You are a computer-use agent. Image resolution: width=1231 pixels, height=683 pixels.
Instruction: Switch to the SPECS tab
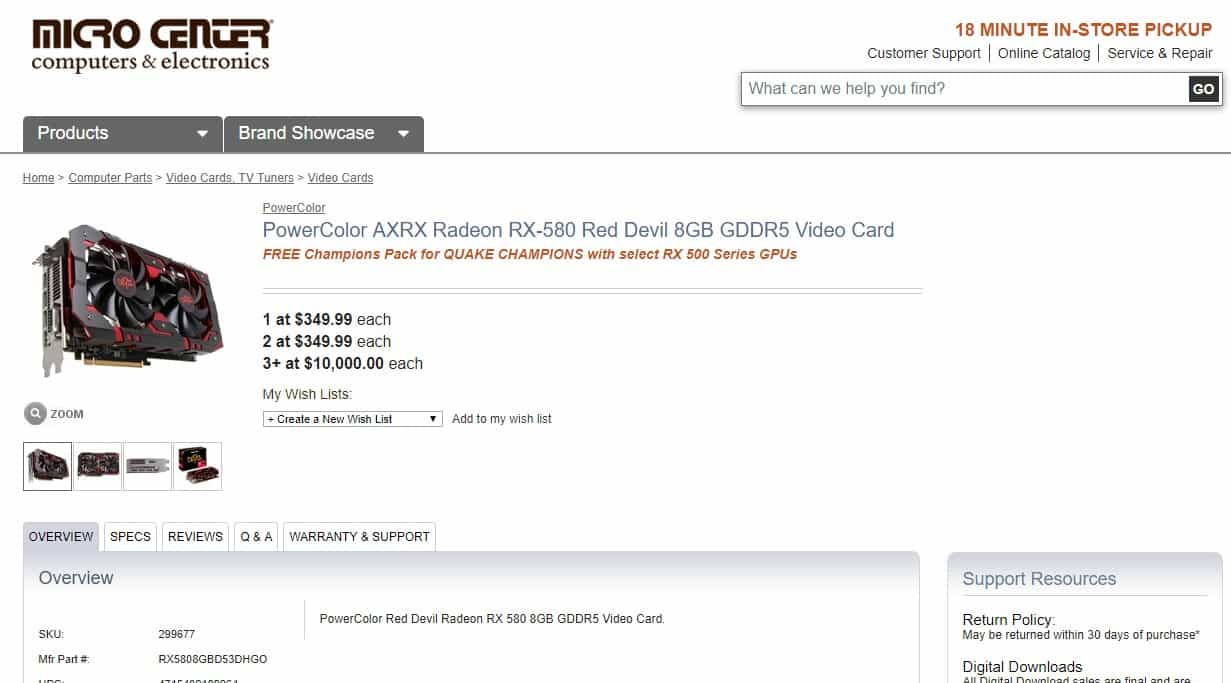[130, 537]
